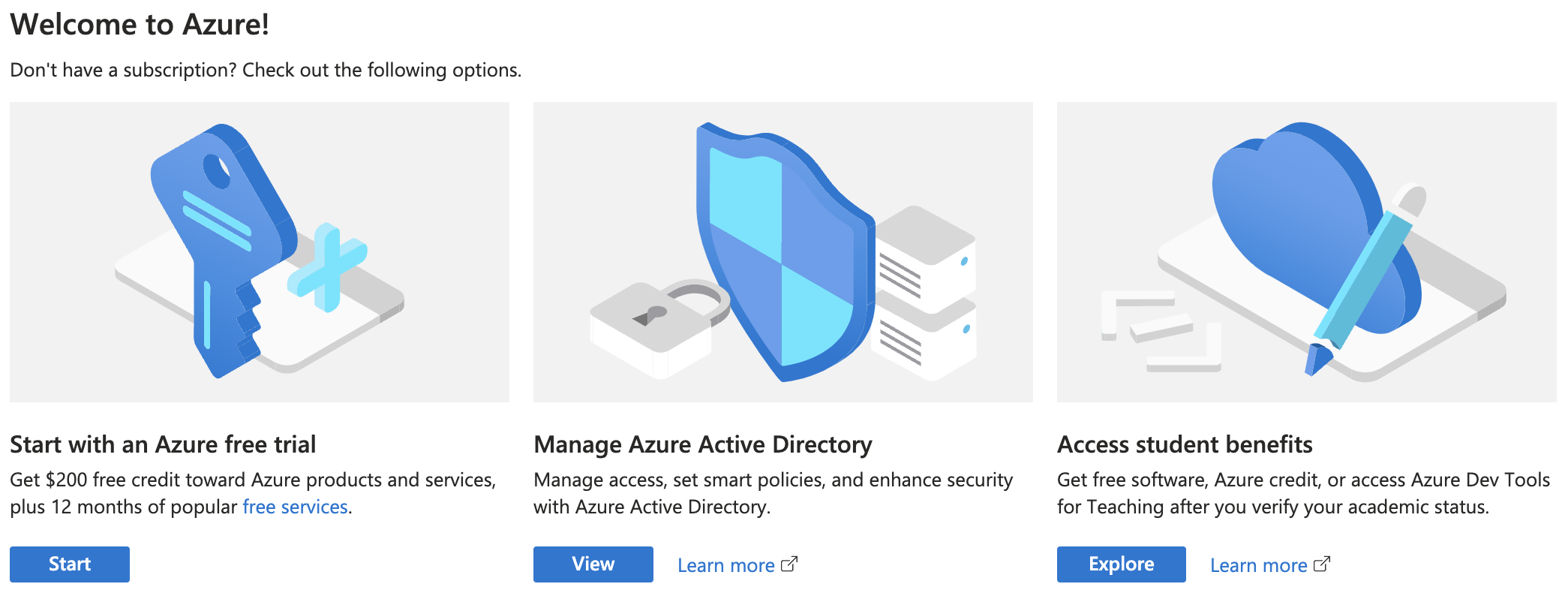Image resolution: width=1568 pixels, height=602 pixels.
Task: Click the 'Start with an Azure free trial' heading
Action: tap(163, 444)
